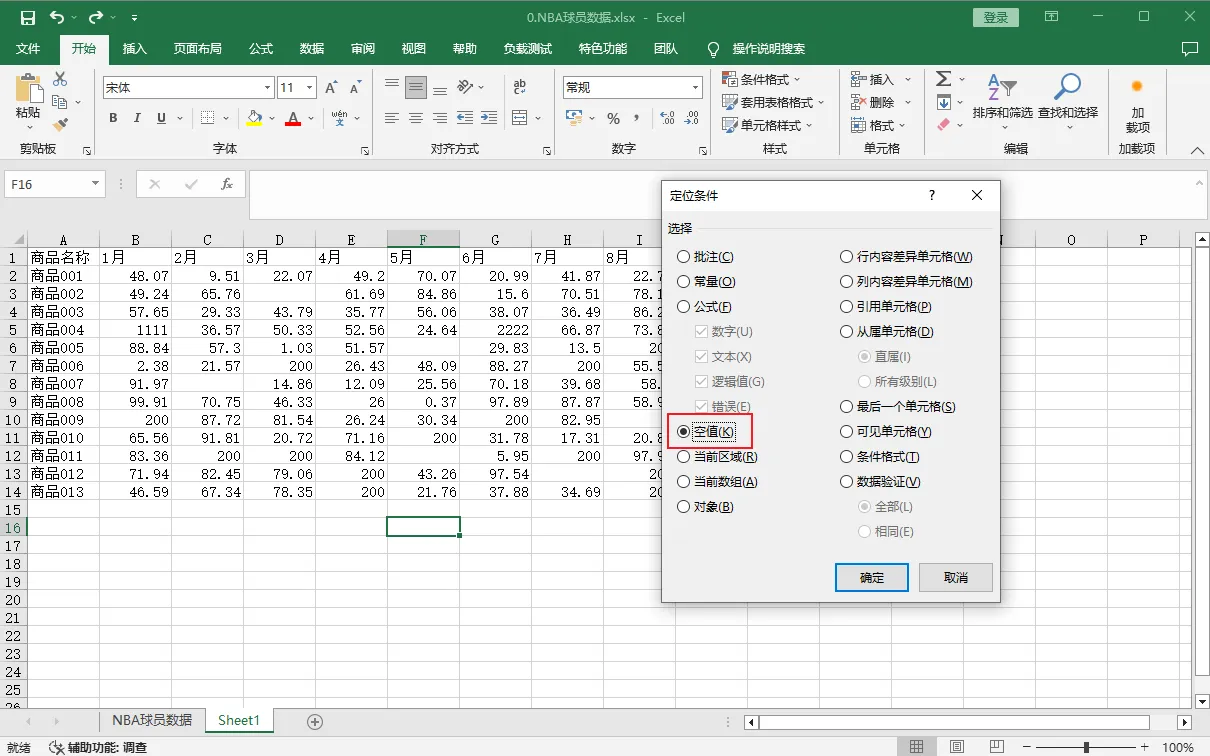Select the 批注 radio option
The width and height of the screenshot is (1210, 756).
tap(706, 257)
